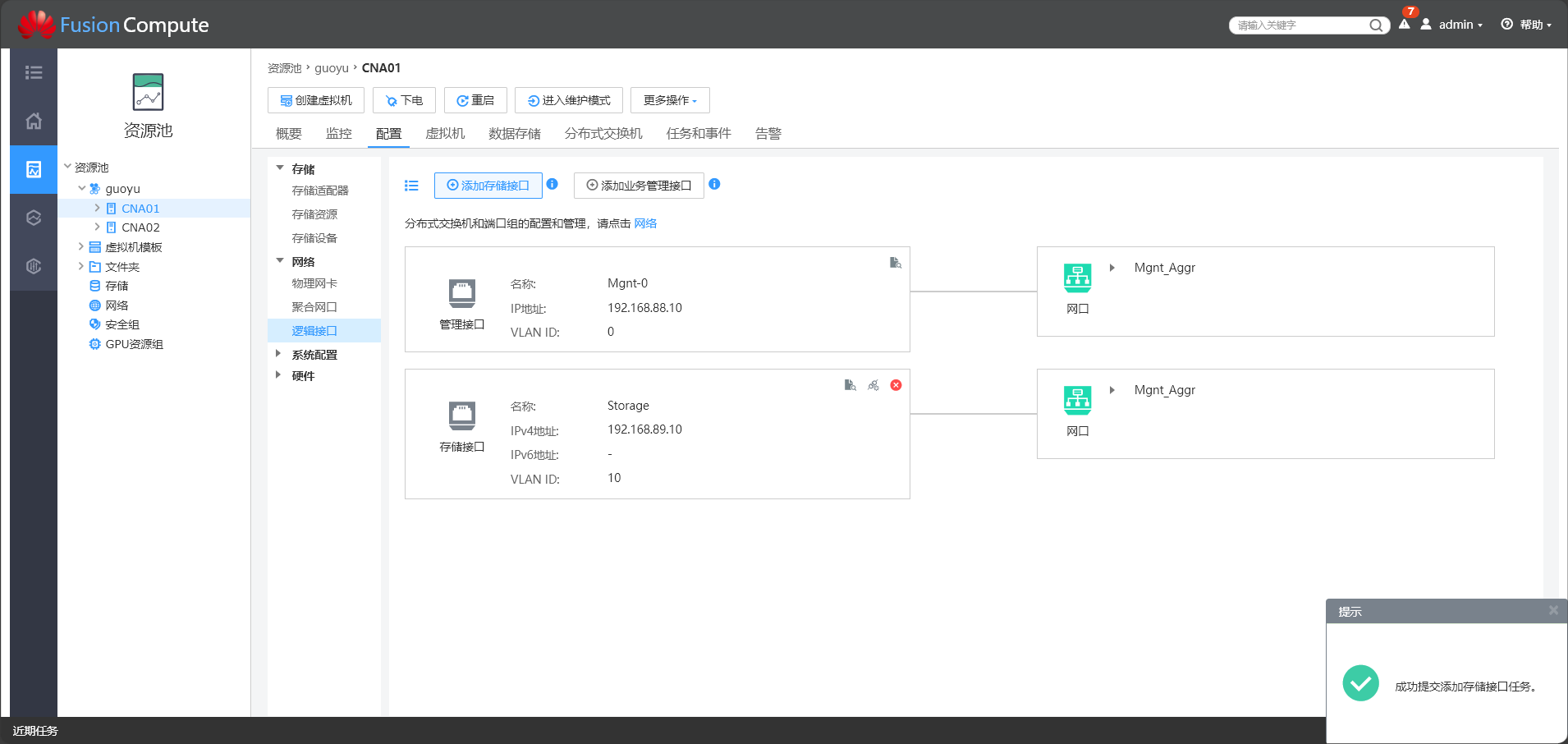Switch to the 数据存储 tab

pyautogui.click(x=515, y=133)
